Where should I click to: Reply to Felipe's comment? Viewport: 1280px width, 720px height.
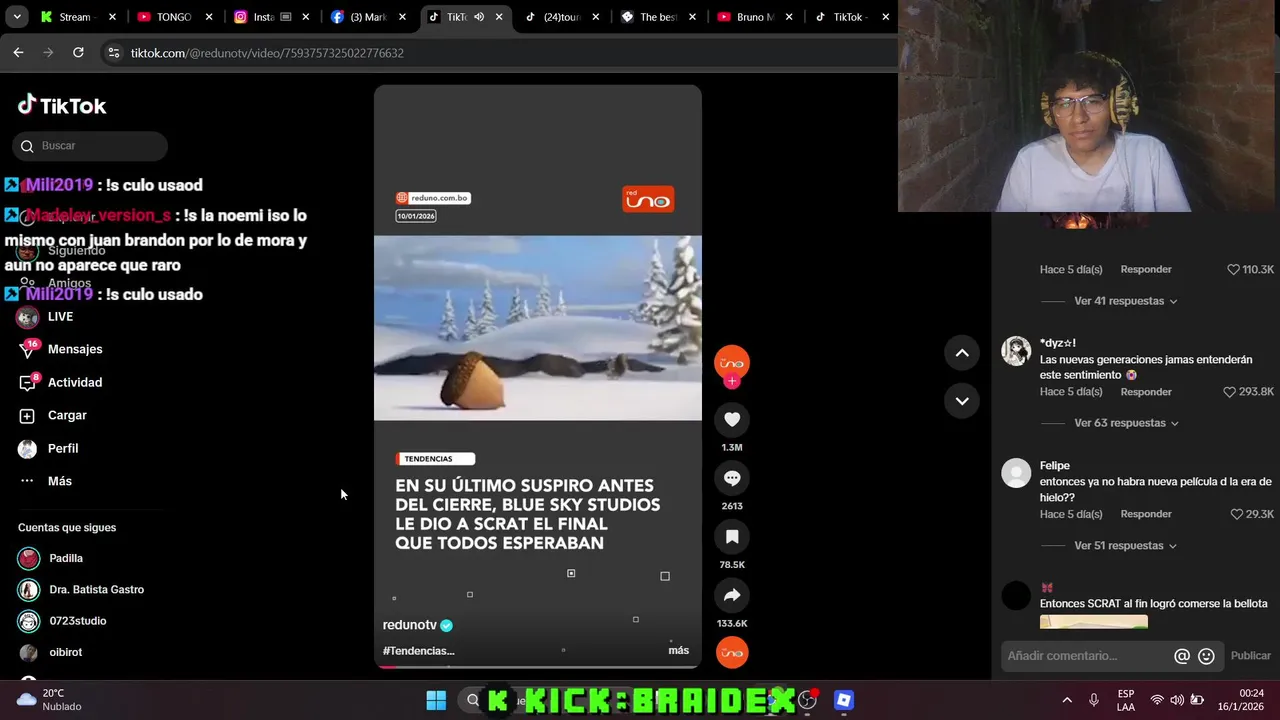(1146, 514)
